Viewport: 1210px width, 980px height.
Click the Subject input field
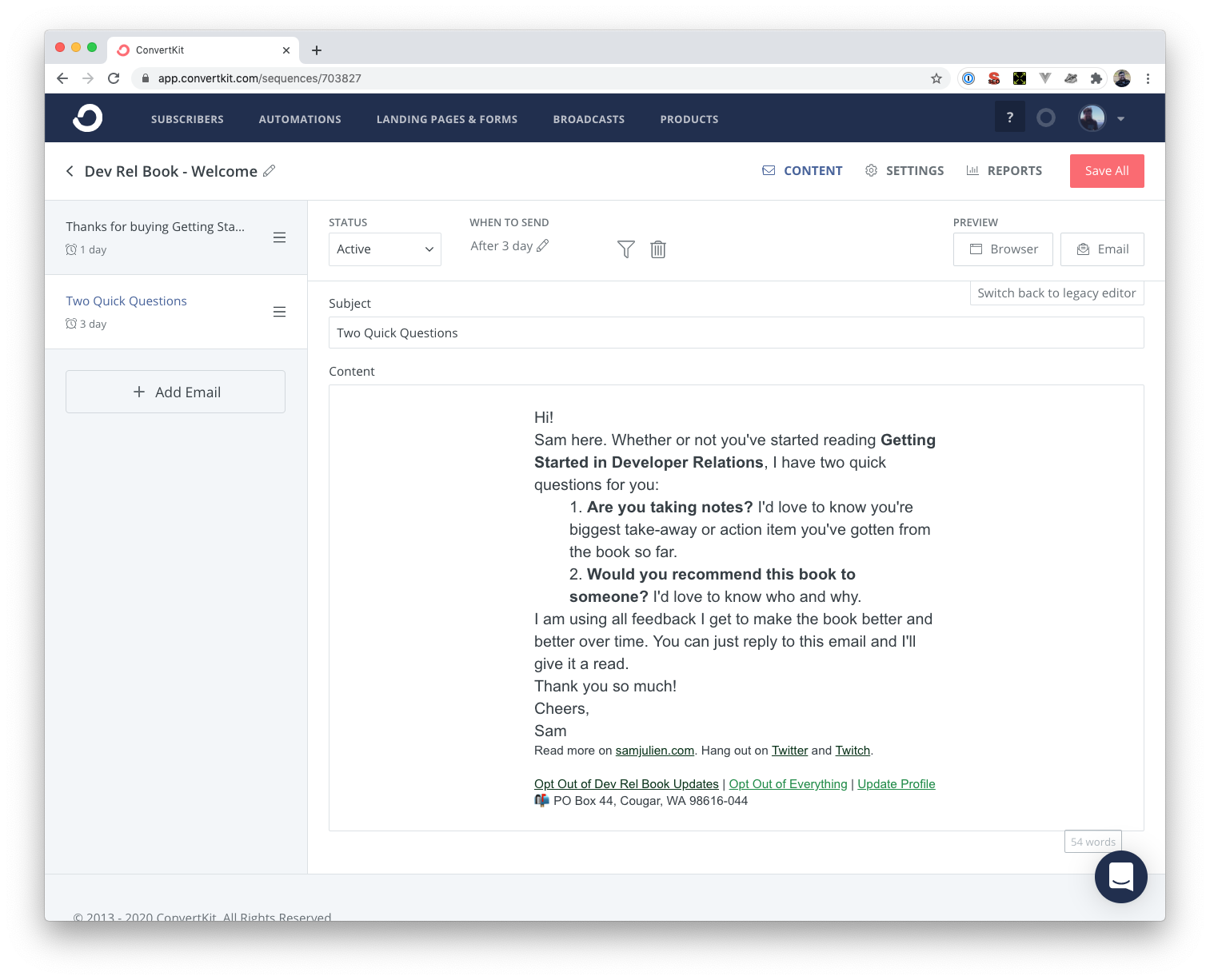click(736, 333)
